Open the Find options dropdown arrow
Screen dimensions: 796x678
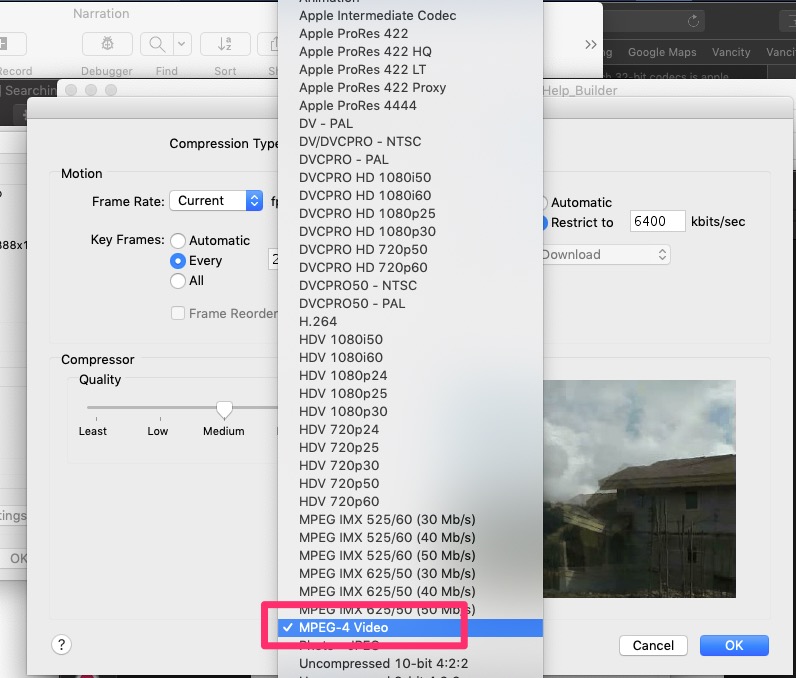(x=182, y=45)
